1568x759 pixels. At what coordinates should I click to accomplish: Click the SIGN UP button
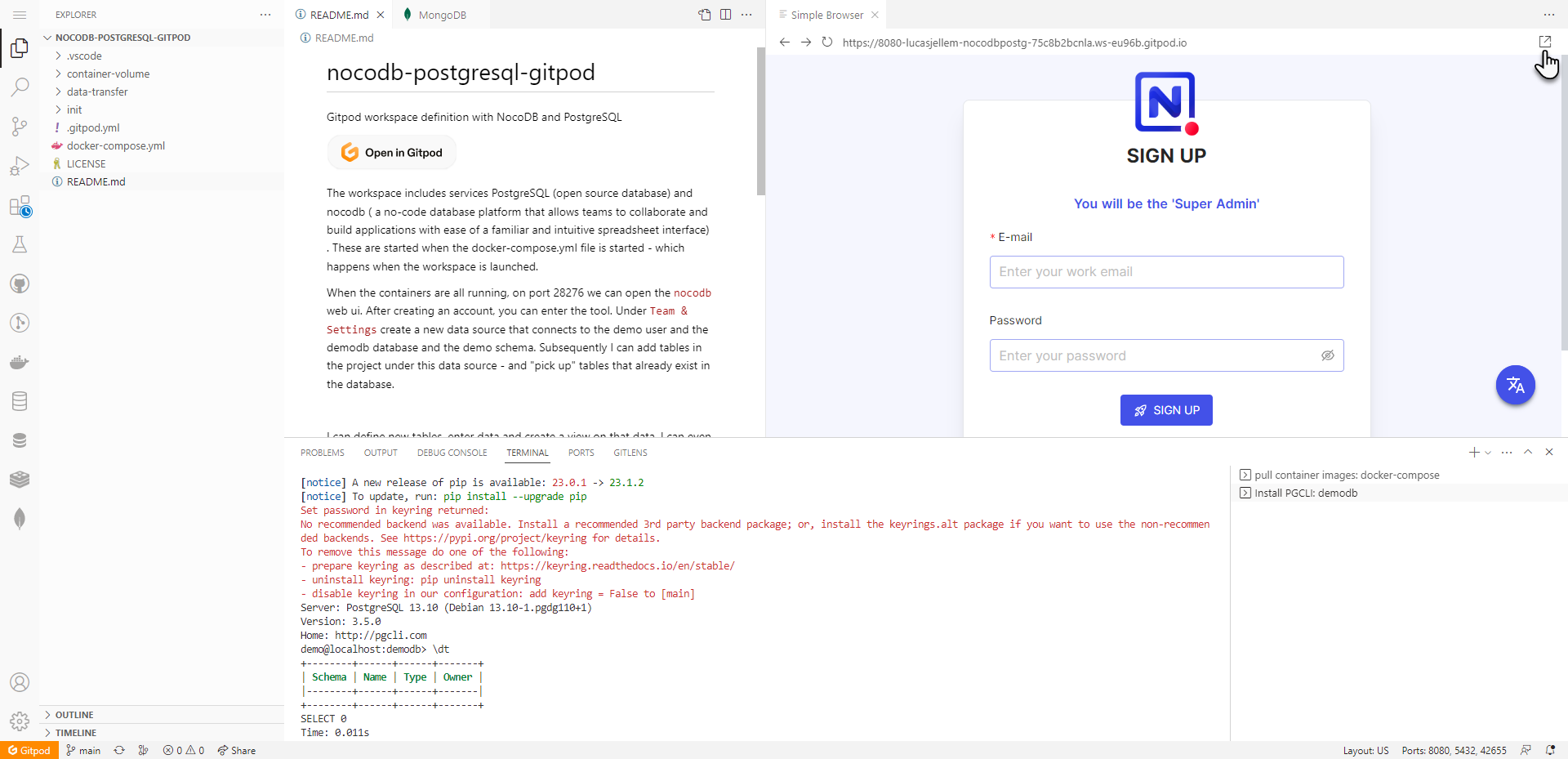[x=1166, y=410]
